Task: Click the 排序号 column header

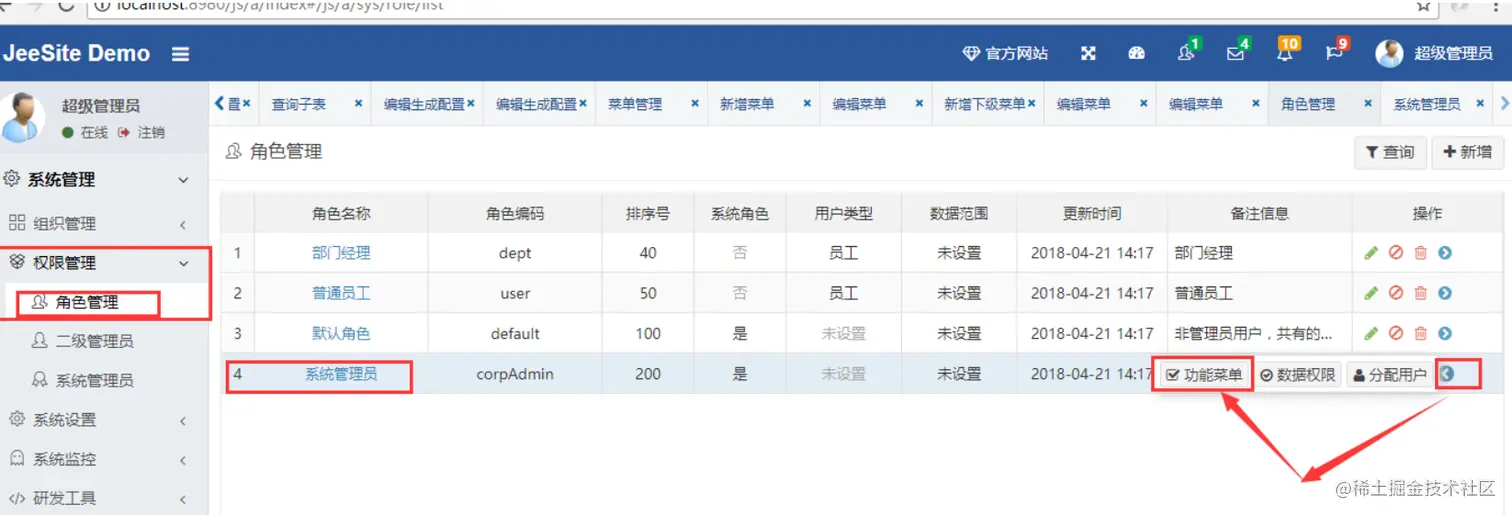Action: click(648, 214)
